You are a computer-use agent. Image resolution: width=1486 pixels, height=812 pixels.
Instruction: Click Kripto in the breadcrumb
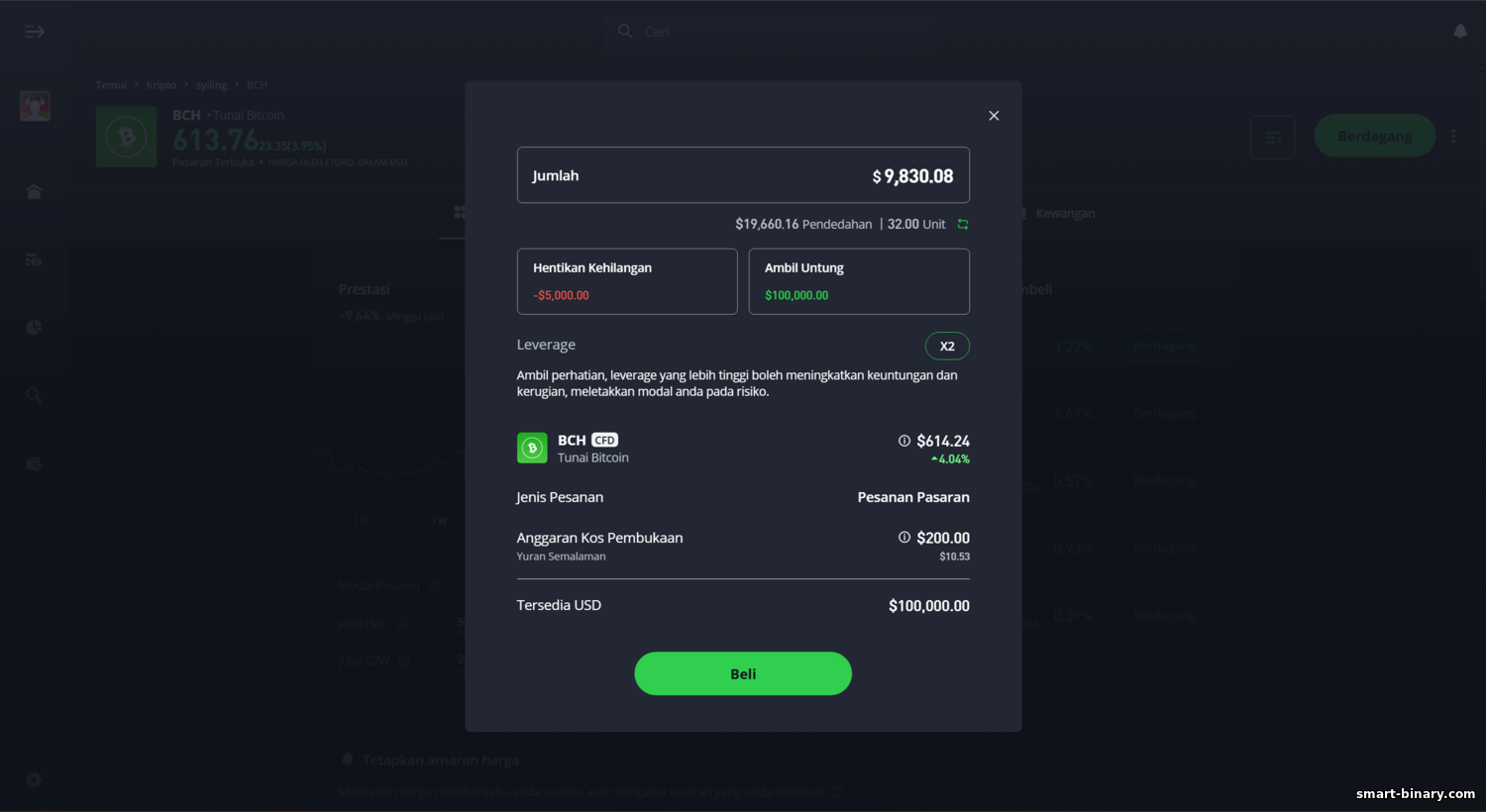pyautogui.click(x=161, y=85)
